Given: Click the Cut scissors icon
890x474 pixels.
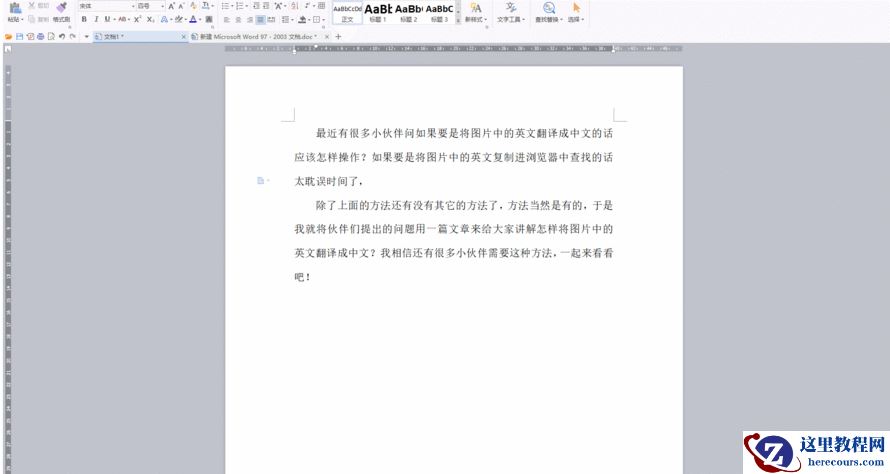Looking at the screenshot, I should point(32,6).
